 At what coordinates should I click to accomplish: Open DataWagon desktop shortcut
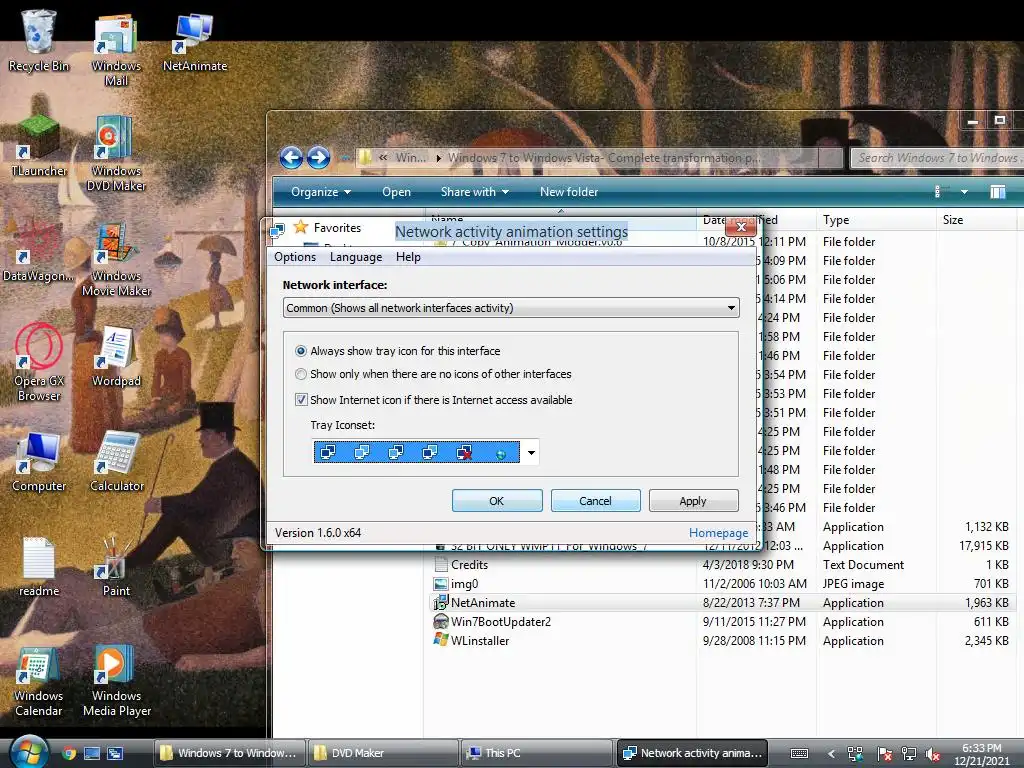tap(39, 251)
